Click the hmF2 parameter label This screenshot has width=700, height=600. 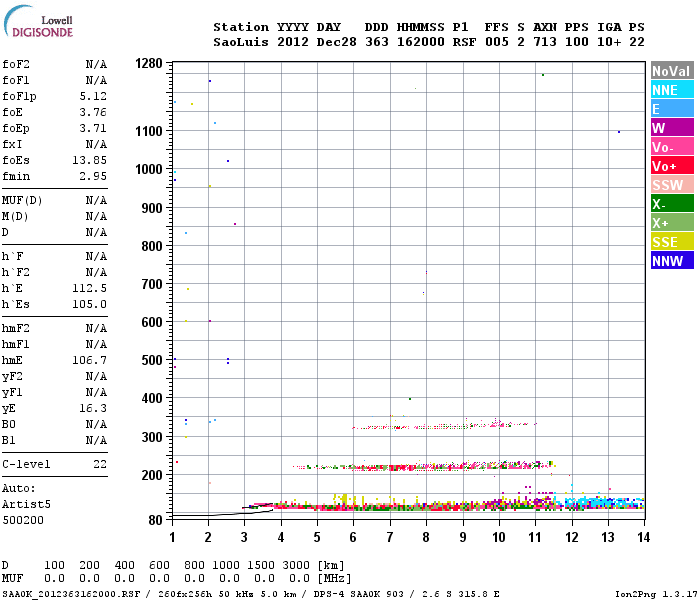[x=16, y=329]
